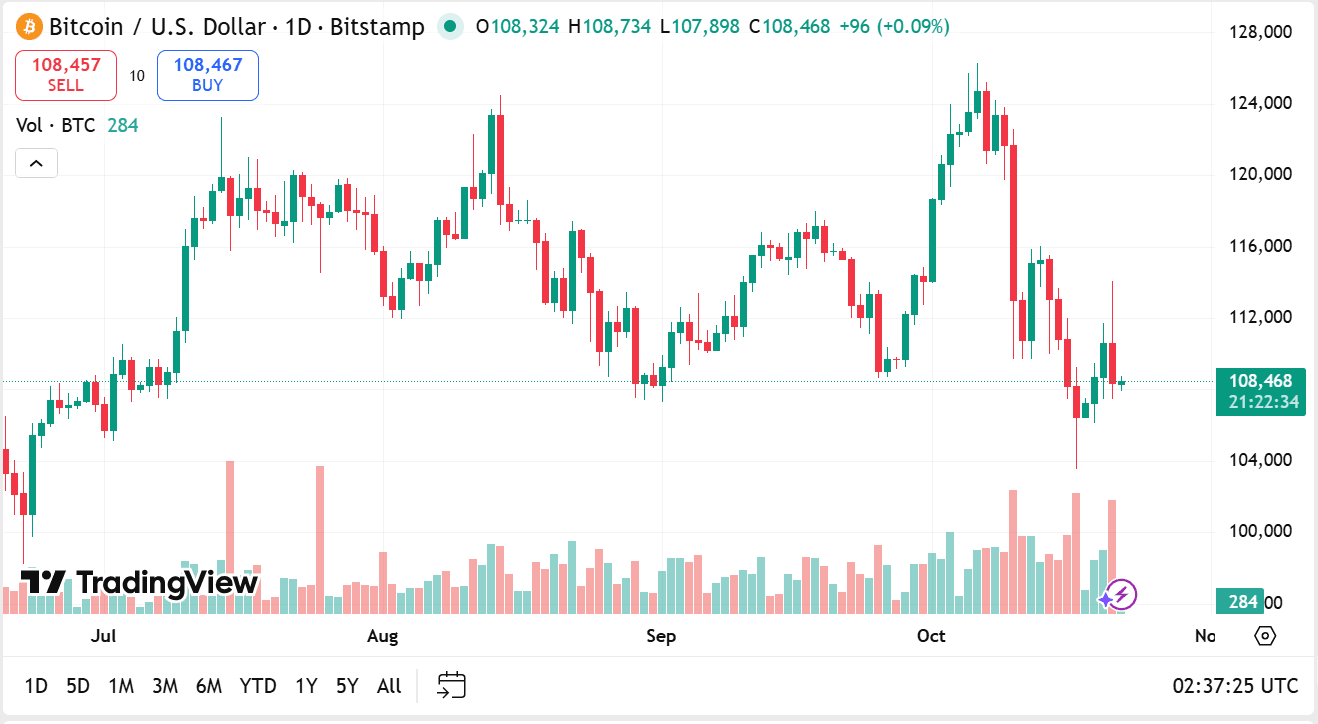1318x724 pixels.
Task: Show the All time range
Action: (x=389, y=686)
